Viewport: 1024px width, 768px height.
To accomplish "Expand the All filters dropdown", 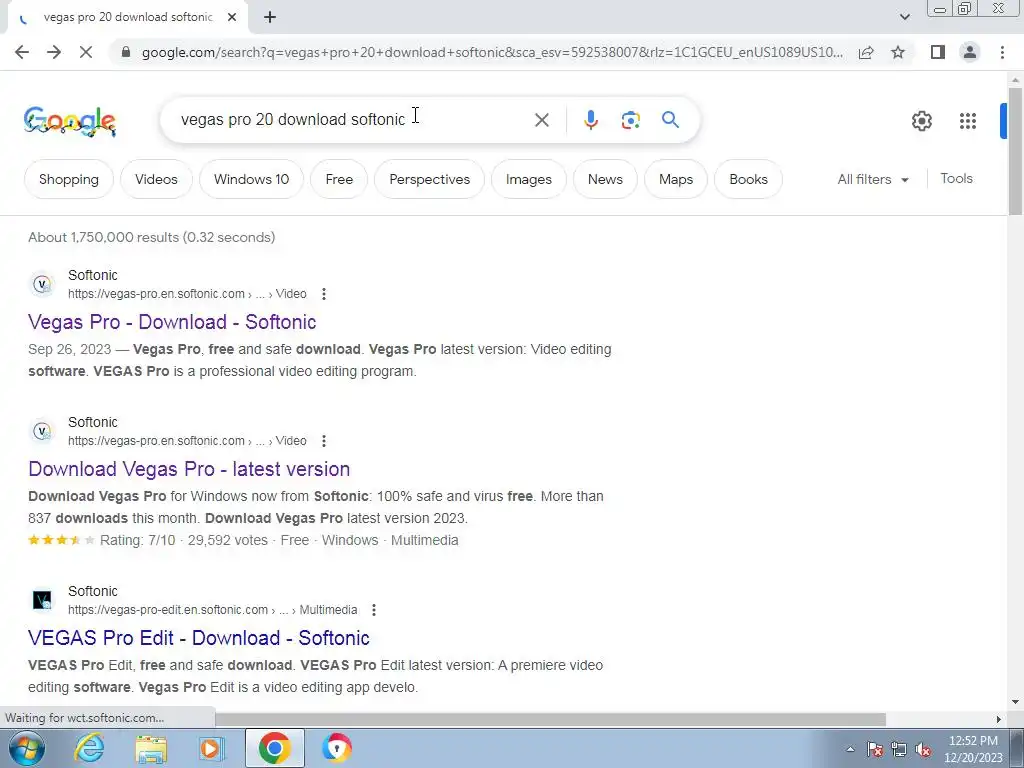I will point(873,179).
